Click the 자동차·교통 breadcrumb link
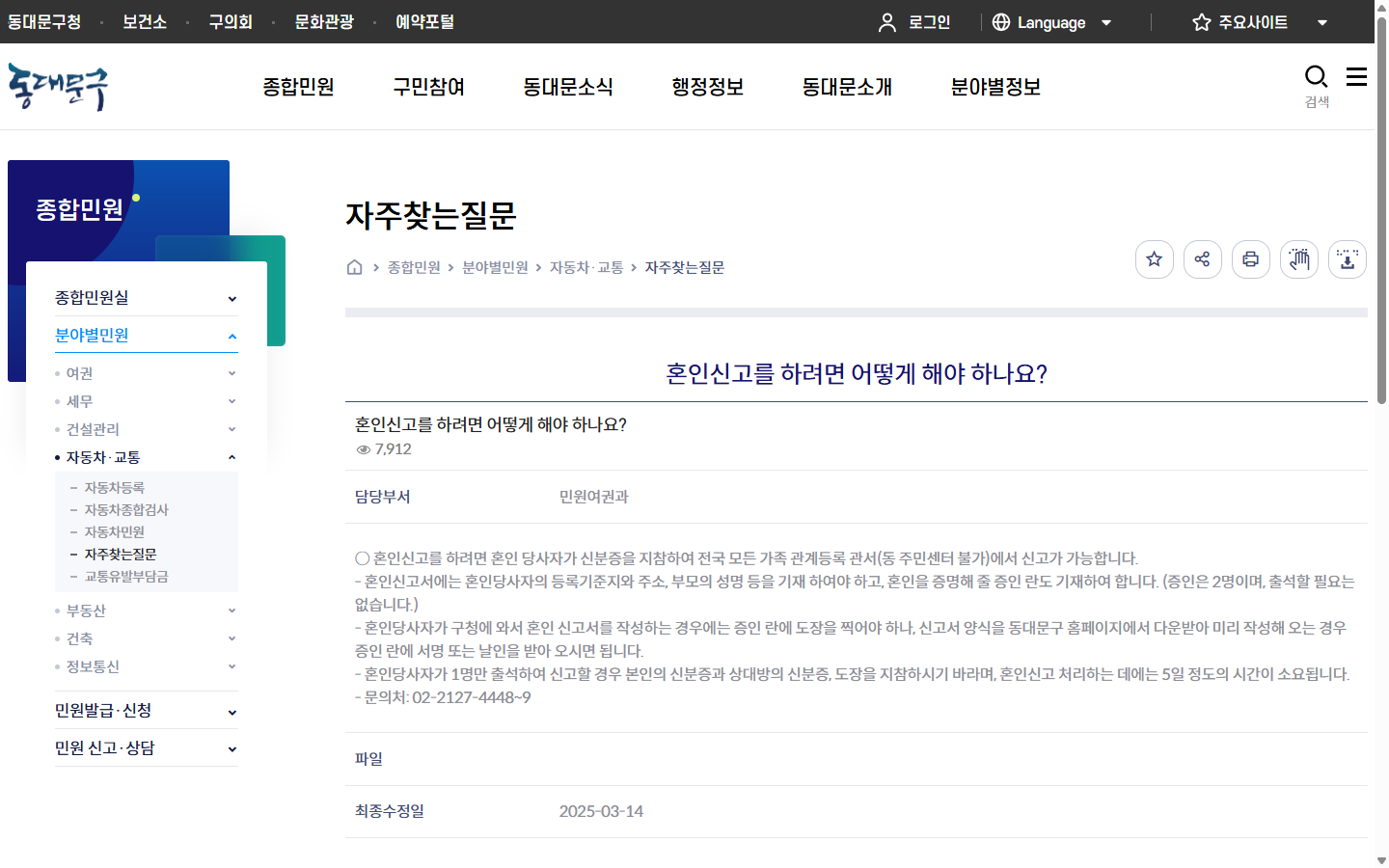This screenshot has width=1389, height=868. click(x=586, y=267)
